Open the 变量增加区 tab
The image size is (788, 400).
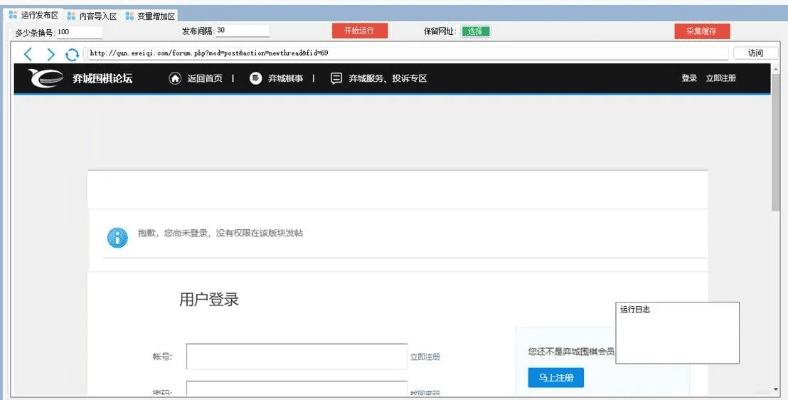[x=150, y=16]
